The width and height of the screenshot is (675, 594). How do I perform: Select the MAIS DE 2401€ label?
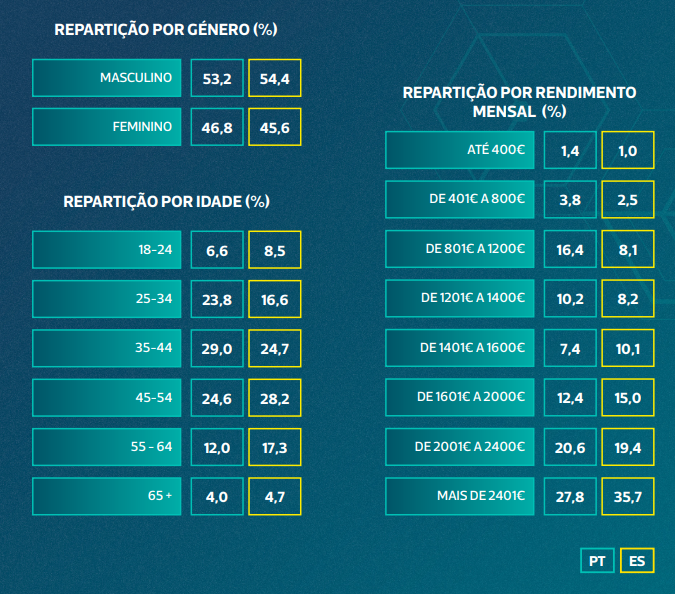click(460, 495)
